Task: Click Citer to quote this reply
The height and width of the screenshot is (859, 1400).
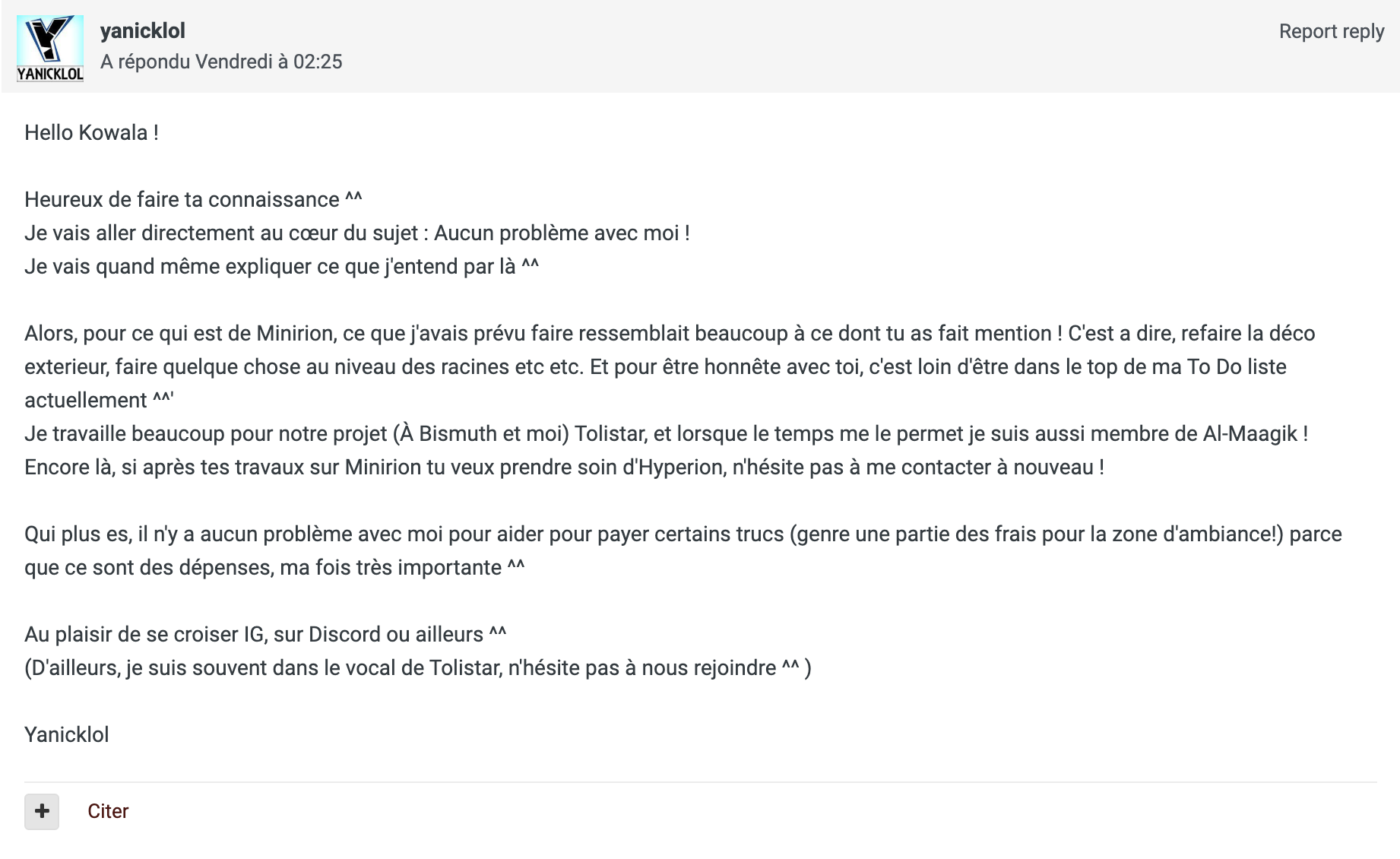Action: click(x=108, y=811)
